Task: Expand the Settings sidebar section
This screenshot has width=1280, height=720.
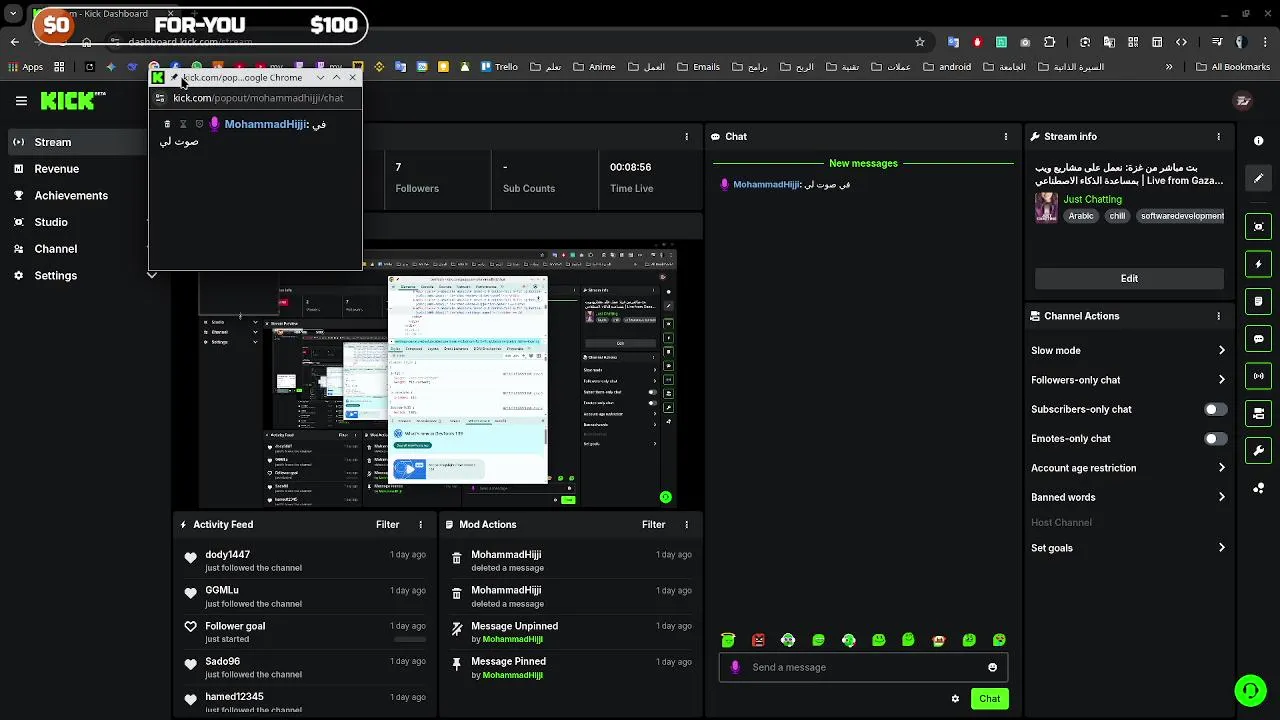Action: coord(151,276)
